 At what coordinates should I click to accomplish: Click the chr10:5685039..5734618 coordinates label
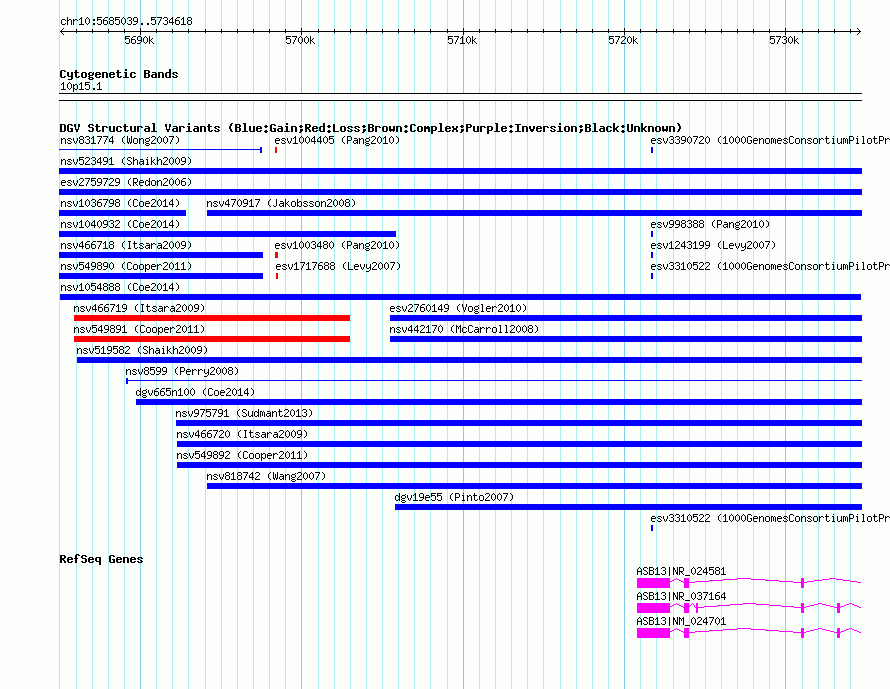pyautogui.click(x=126, y=21)
